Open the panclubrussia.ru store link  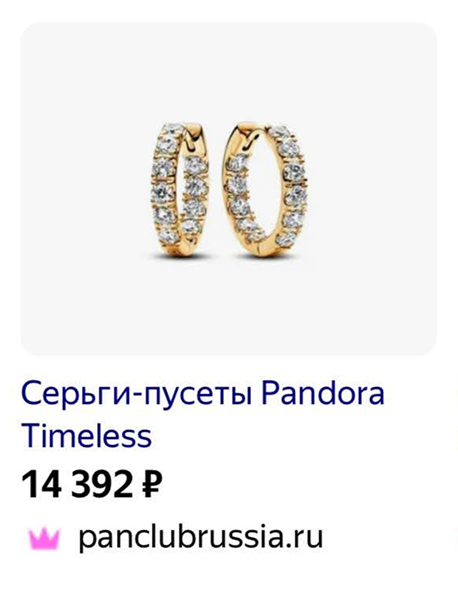pos(201,538)
